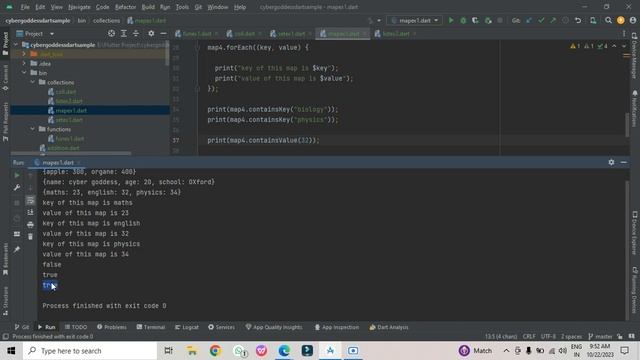Image resolution: width=640 pixels, height=360 pixels.
Task: Toggle scroll to end in the Run console
Action: (30, 212)
